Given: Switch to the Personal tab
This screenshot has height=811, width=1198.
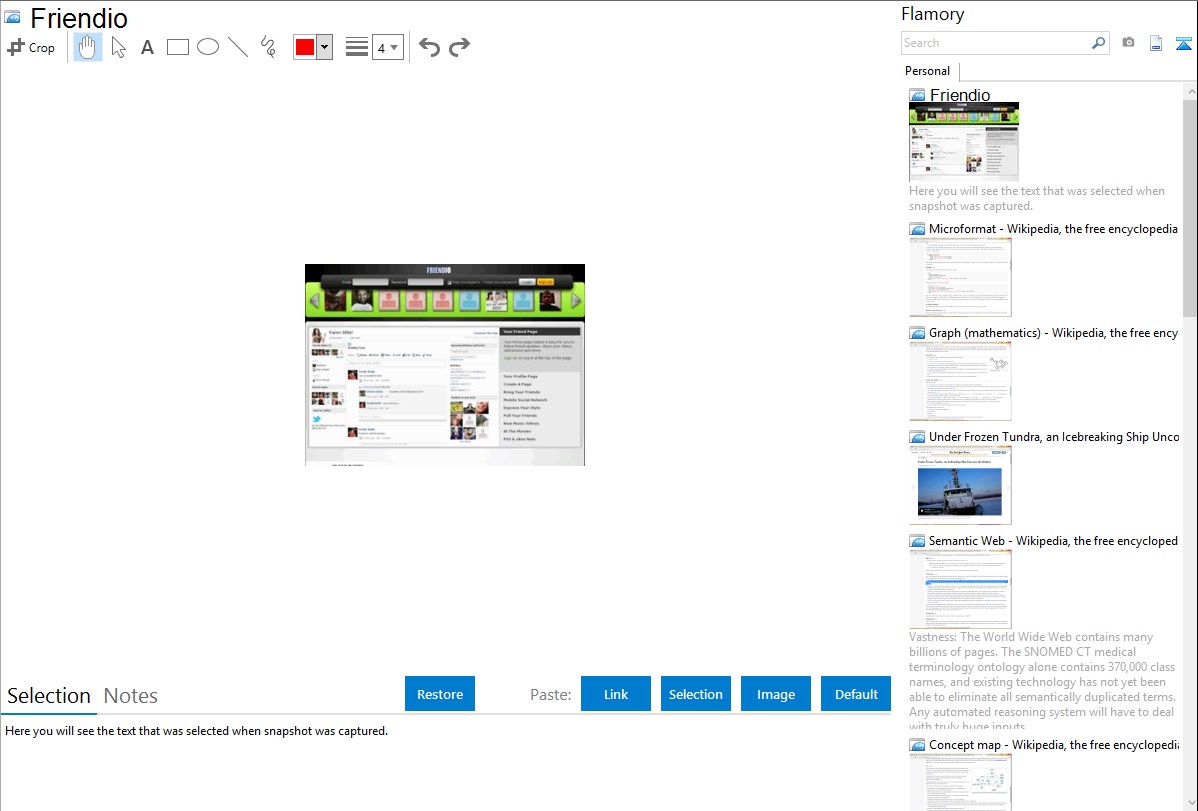Looking at the screenshot, I should [x=928, y=71].
